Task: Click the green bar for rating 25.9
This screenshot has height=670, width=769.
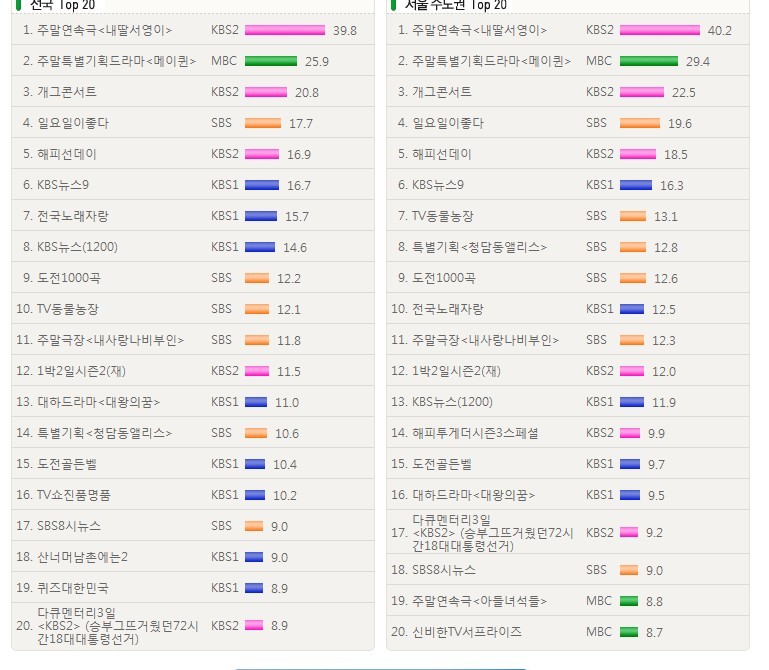Action: pos(271,61)
